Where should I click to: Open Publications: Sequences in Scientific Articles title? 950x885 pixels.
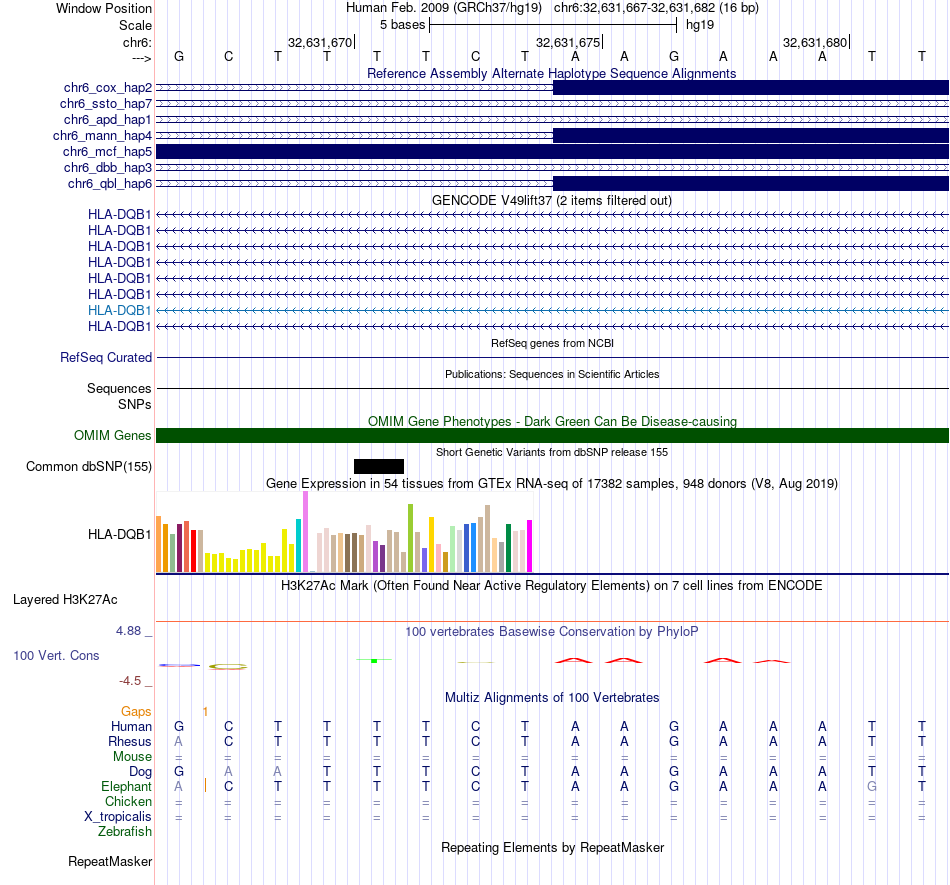[552, 374]
